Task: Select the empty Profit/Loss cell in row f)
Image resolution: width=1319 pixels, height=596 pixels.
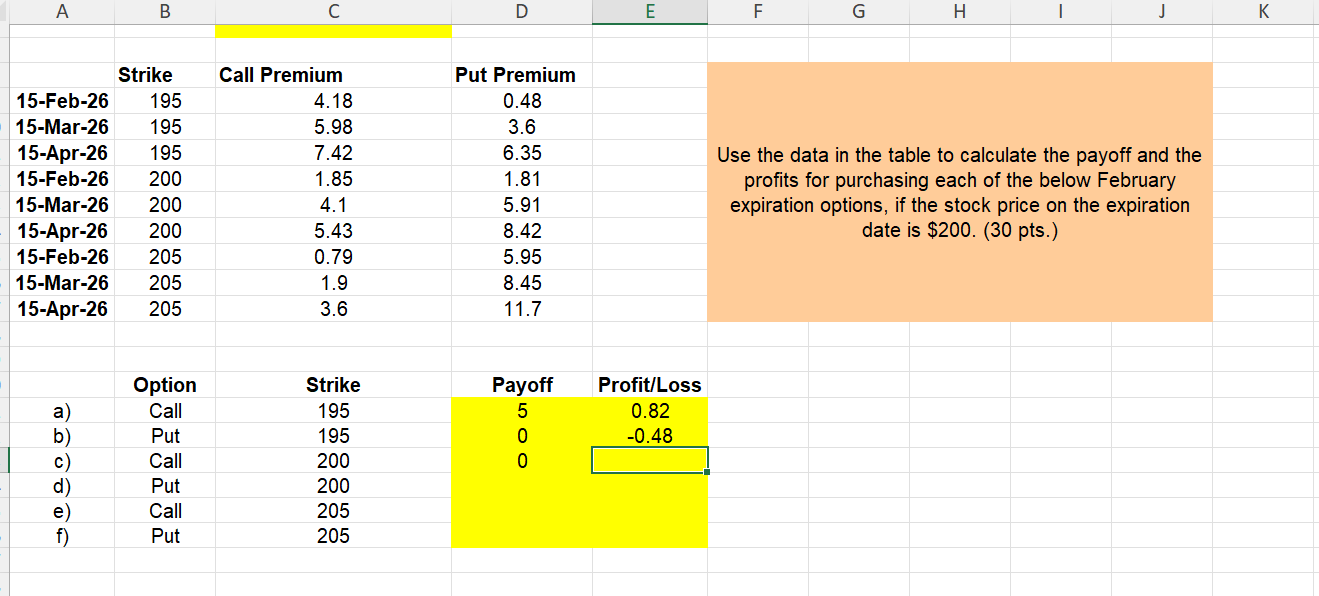Action: 650,535
